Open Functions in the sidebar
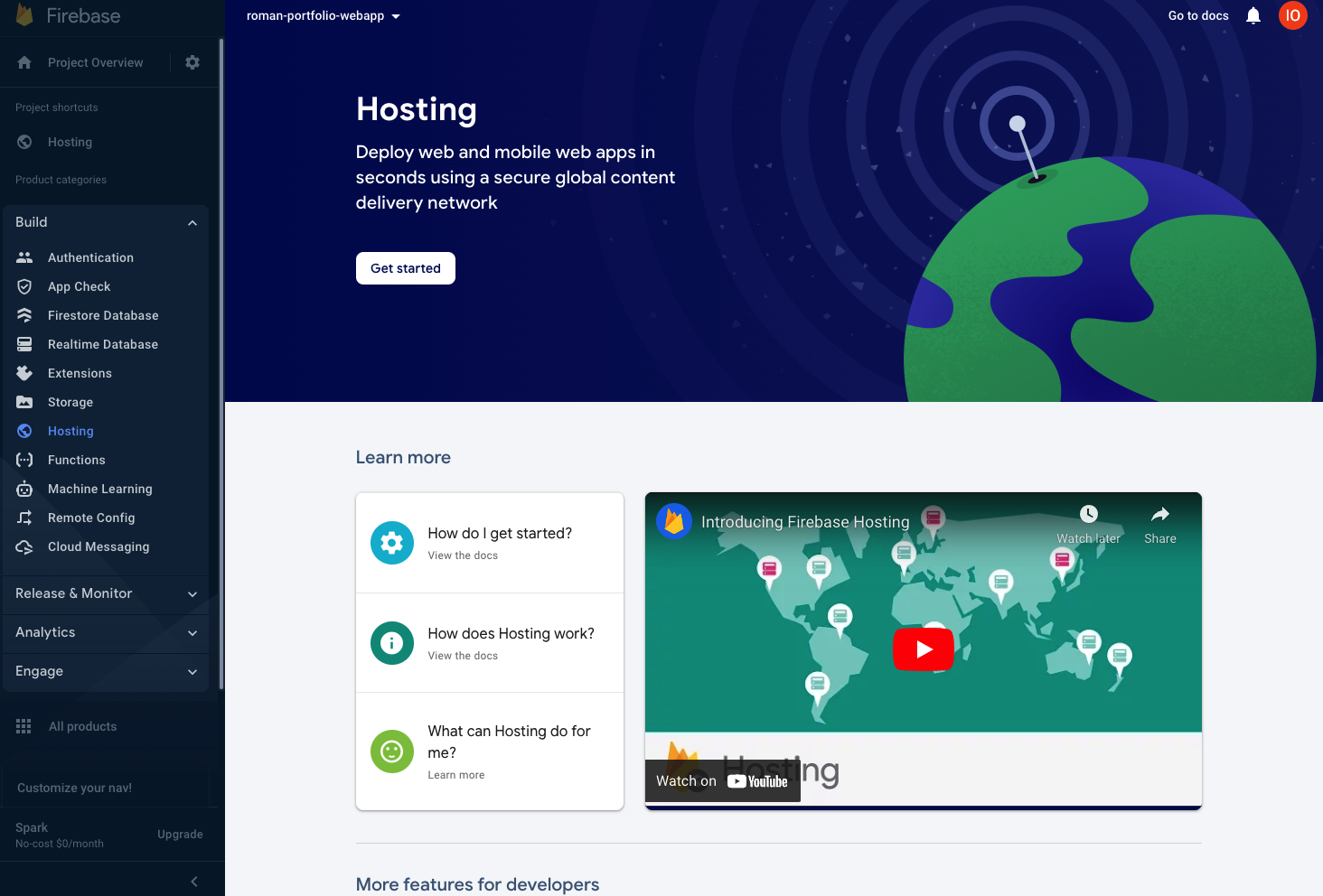This screenshot has height=896, width=1323. coord(77,460)
